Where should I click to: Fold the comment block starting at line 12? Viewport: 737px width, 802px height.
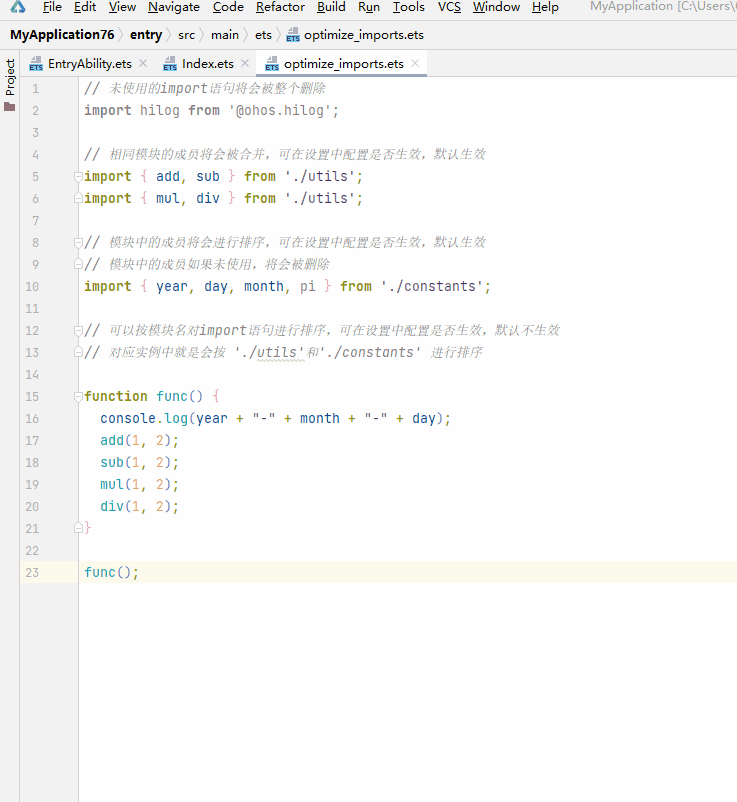78,330
